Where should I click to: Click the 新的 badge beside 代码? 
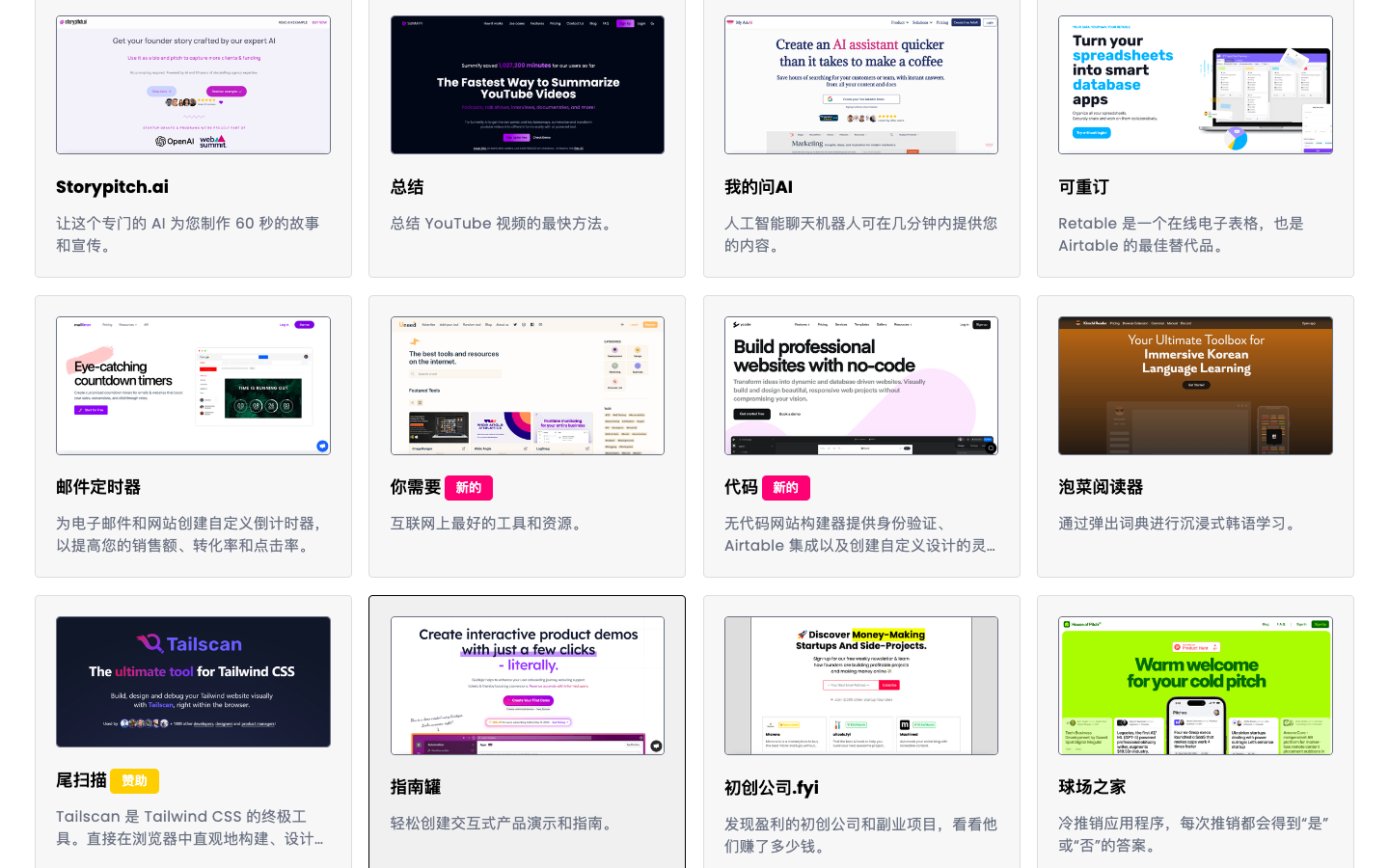(x=786, y=488)
